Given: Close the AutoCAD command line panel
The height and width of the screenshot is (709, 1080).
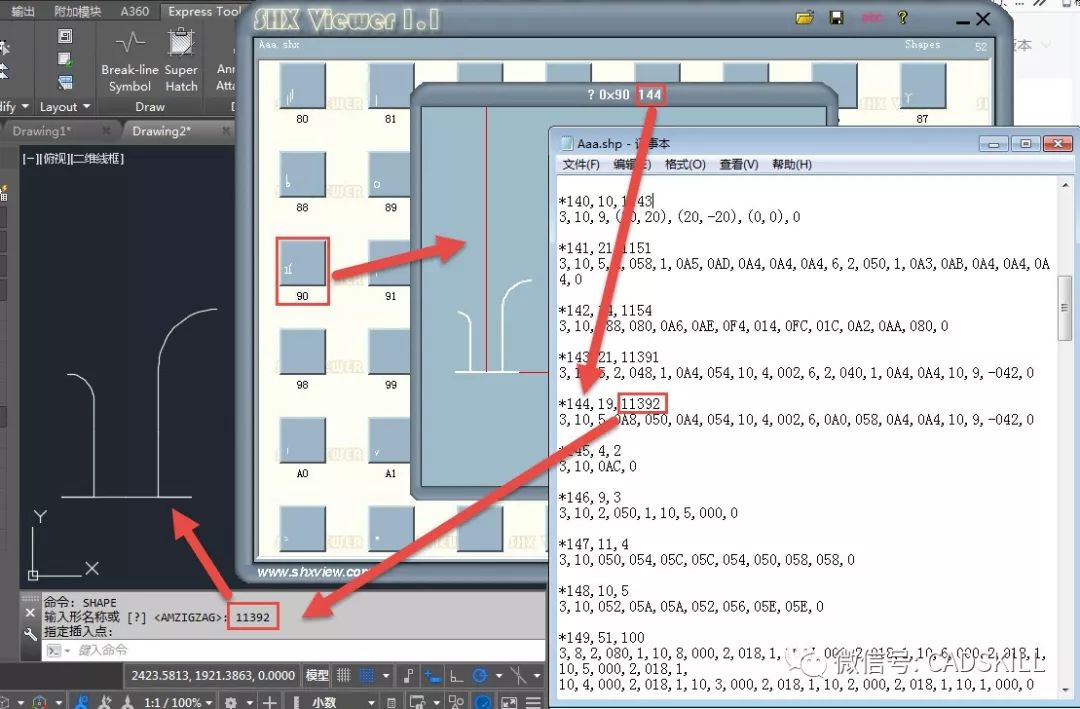Looking at the screenshot, I should pos(30,613).
